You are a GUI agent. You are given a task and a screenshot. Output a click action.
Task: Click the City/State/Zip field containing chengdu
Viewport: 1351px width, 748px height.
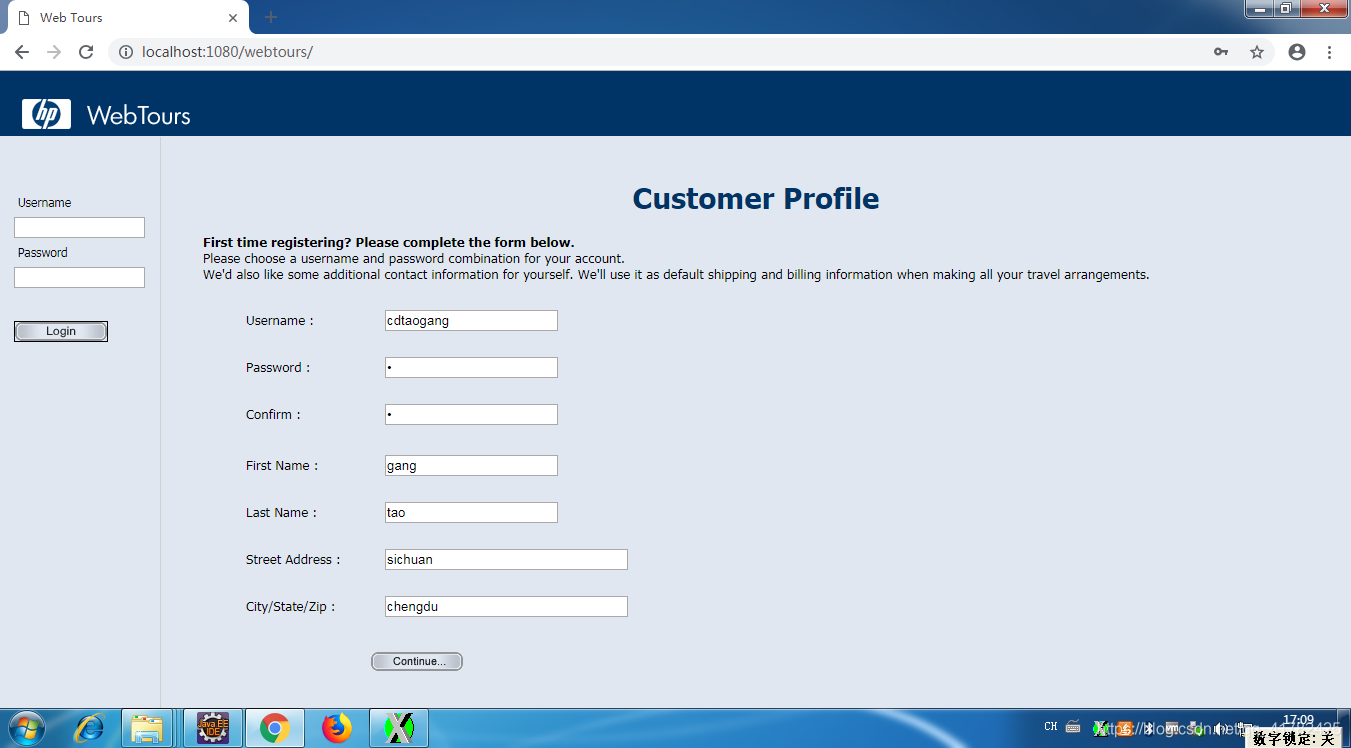coord(506,606)
